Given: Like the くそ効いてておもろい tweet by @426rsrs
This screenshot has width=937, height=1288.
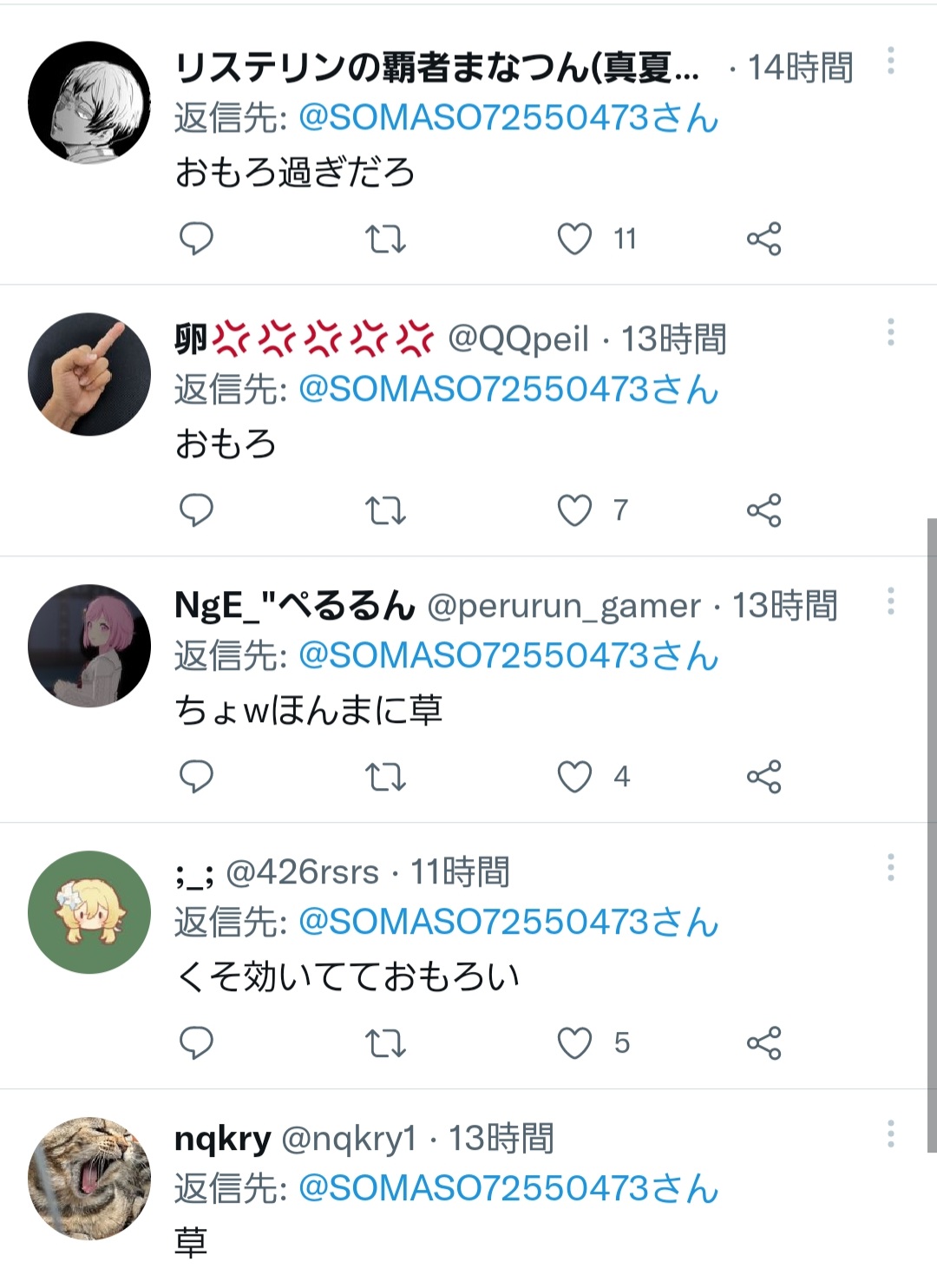Looking at the screenshot, I should 574,1043.
